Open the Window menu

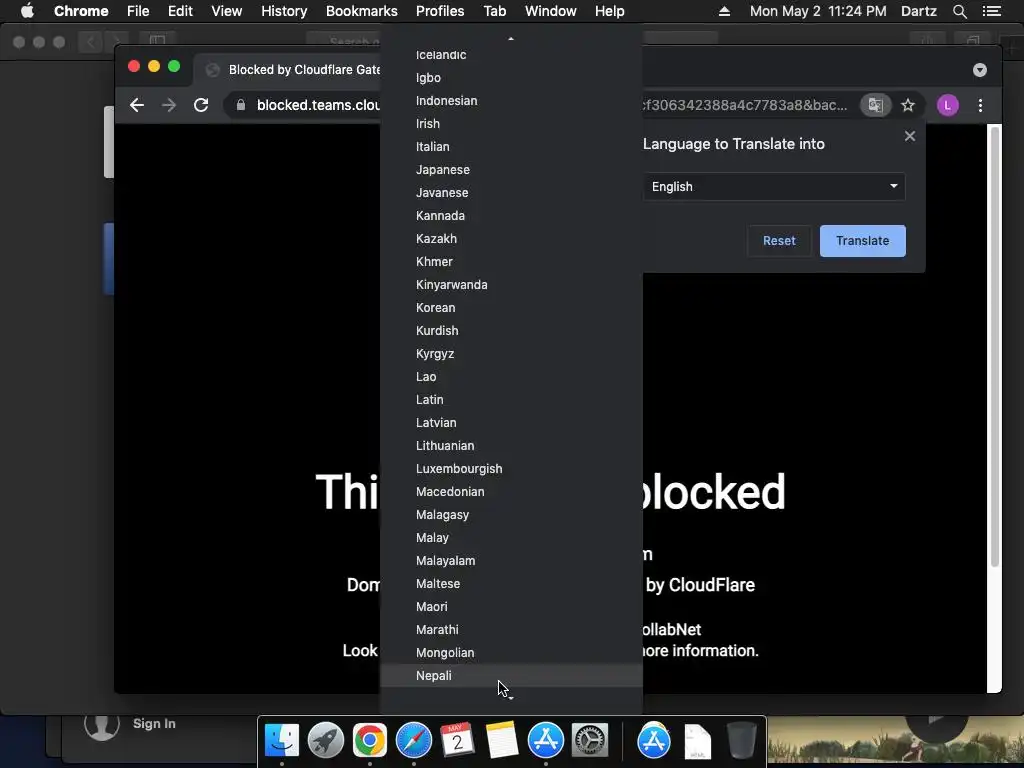[x=551, y=11]
